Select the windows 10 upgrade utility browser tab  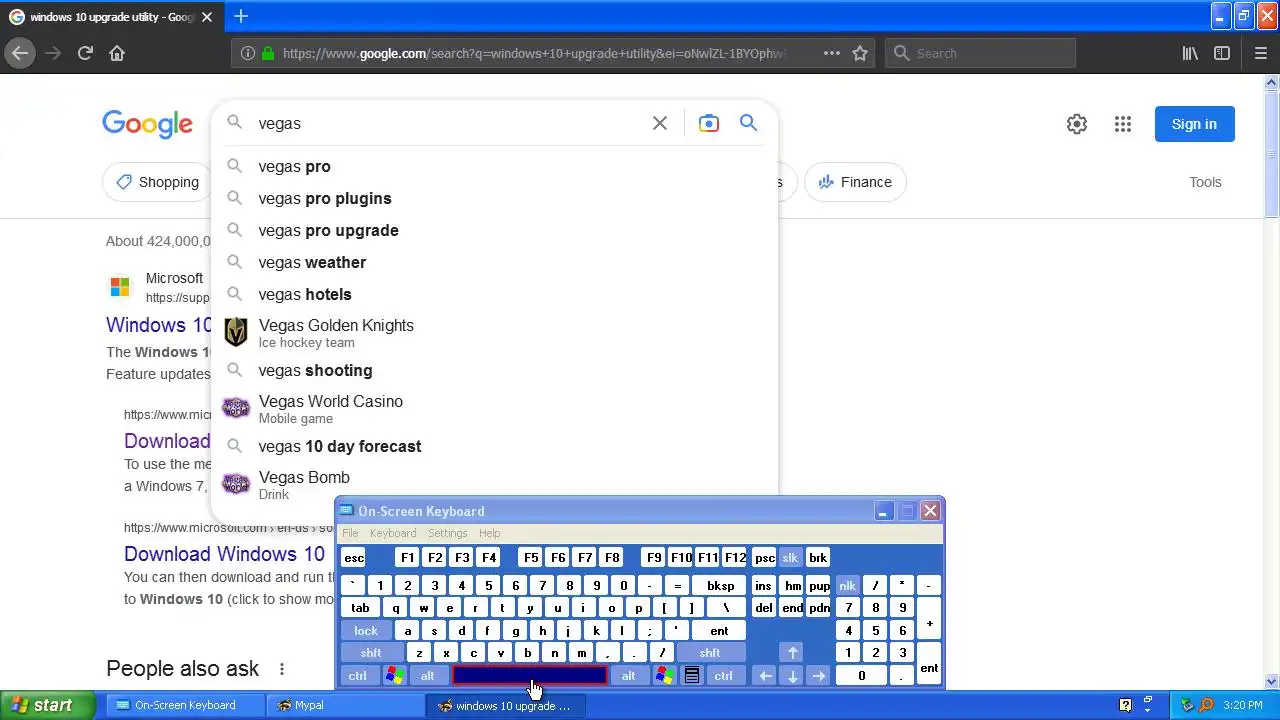[112, 17]
